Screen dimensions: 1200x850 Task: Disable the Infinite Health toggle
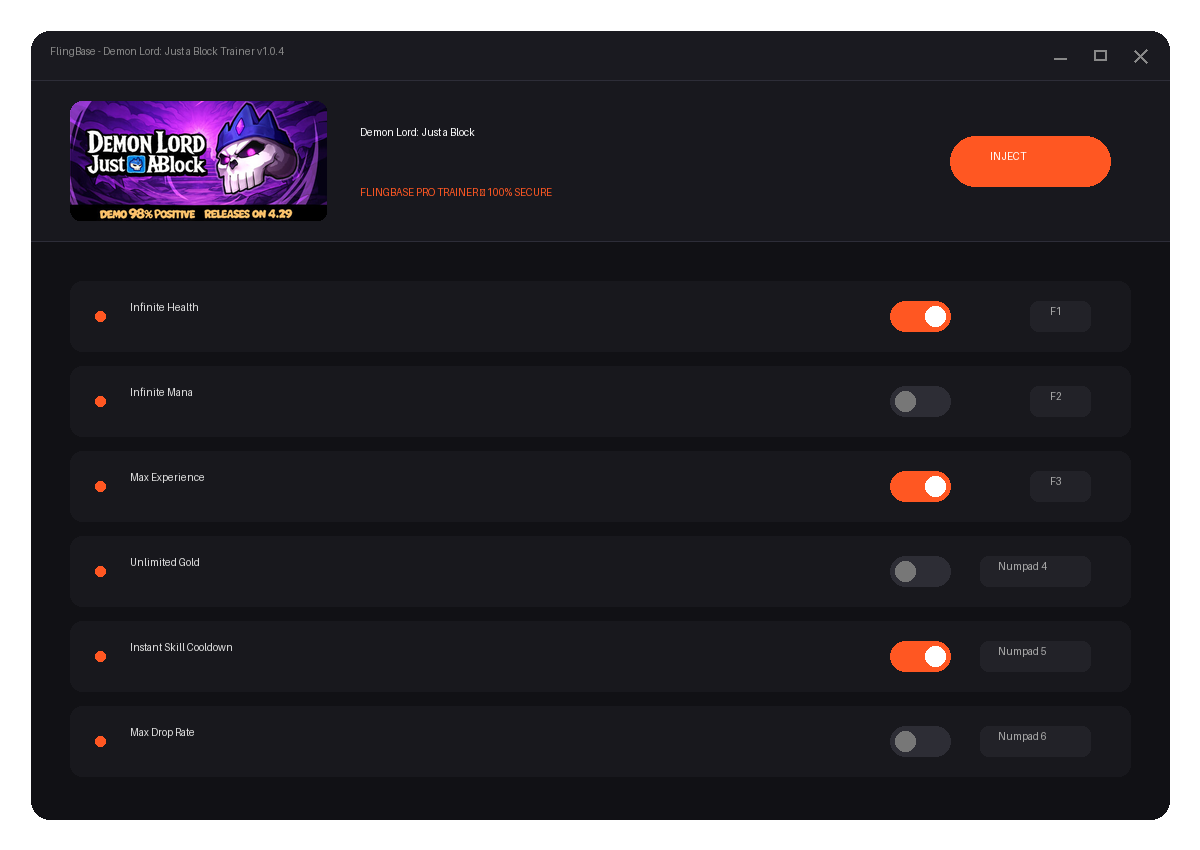click(x=920, y=317)
